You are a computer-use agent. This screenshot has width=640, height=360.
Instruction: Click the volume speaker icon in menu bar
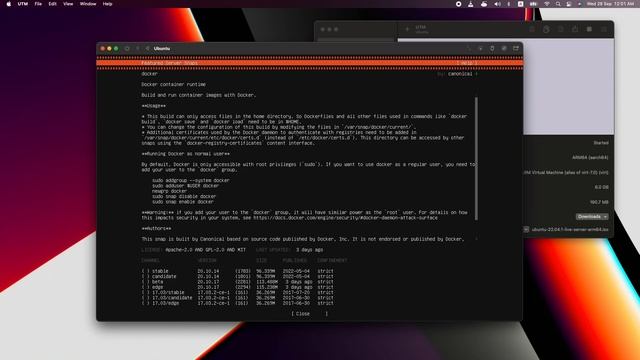497,4
